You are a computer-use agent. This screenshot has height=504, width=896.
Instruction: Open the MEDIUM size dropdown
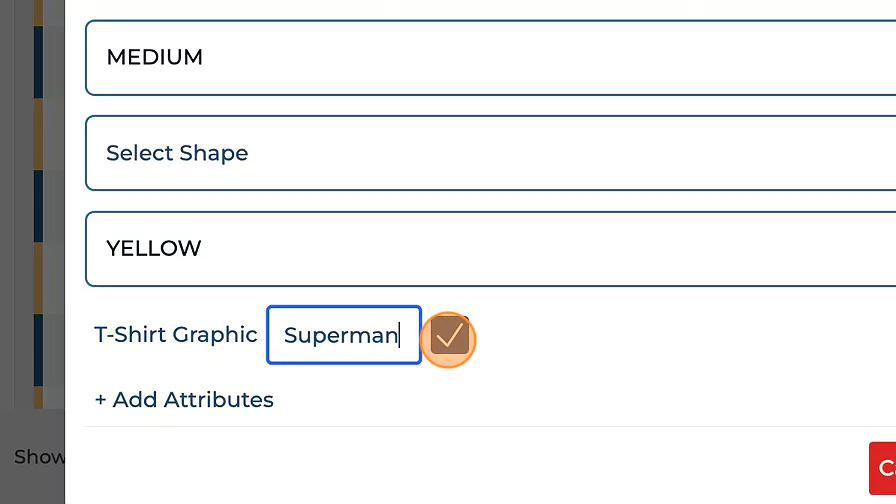tap(490, 58)
